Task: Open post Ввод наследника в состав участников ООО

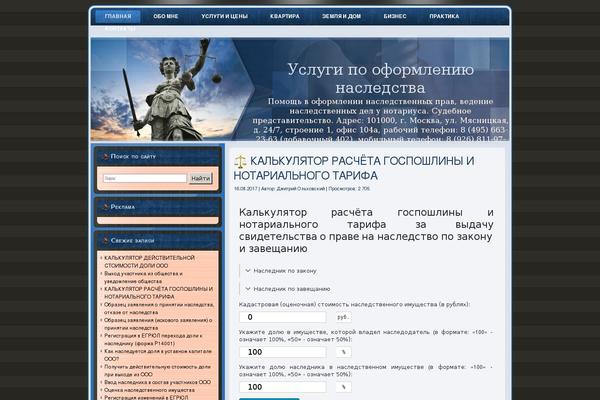Action: [157, 382]
